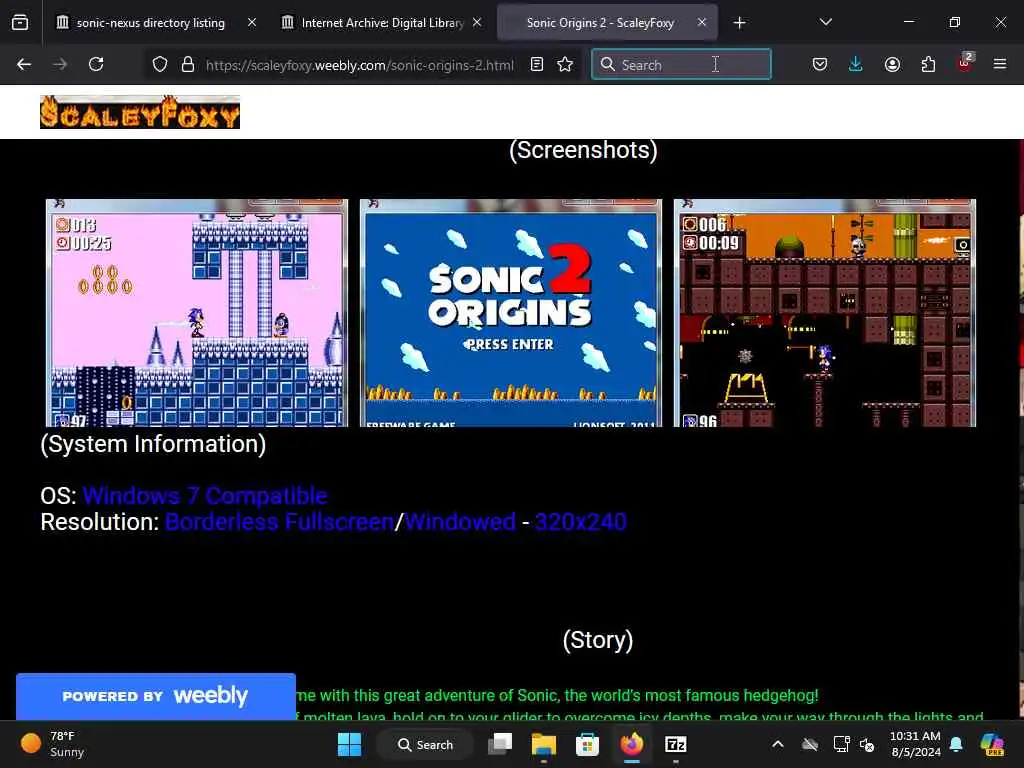This screenshot has height=768, width=1024.
Task: Open Microsoft Store from the taskbar
Action: click(587, 744)
